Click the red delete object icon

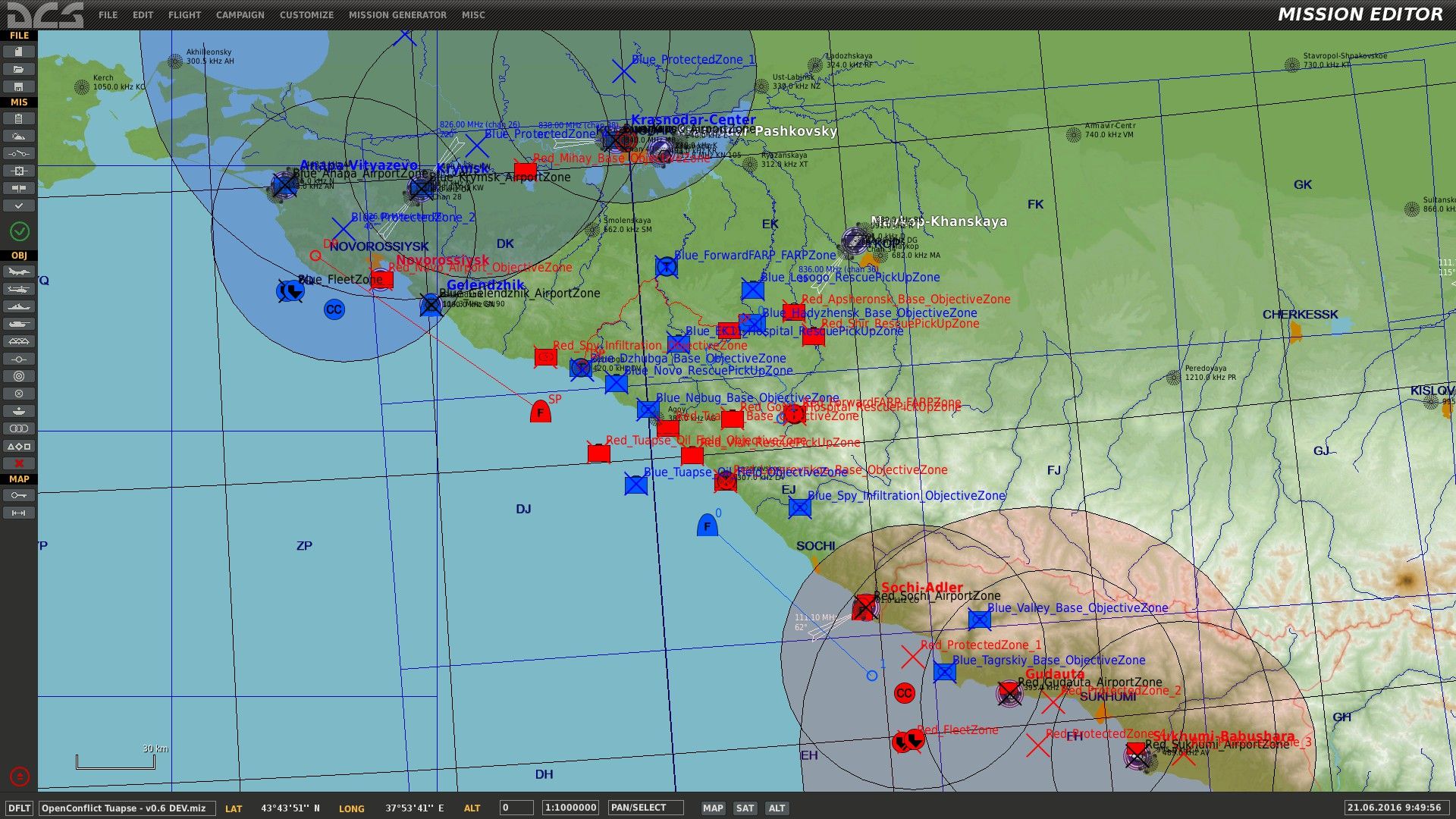(x=19, y=463)
